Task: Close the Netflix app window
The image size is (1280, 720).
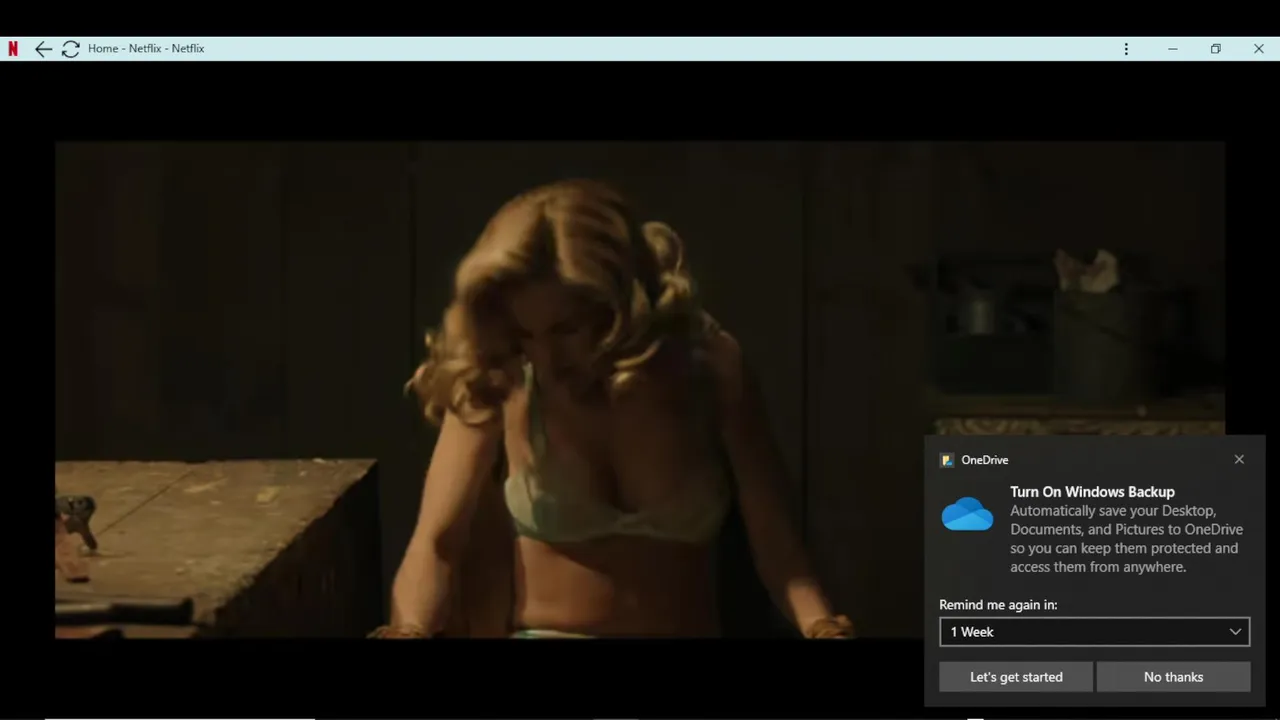Action: tap(1258, 49)
